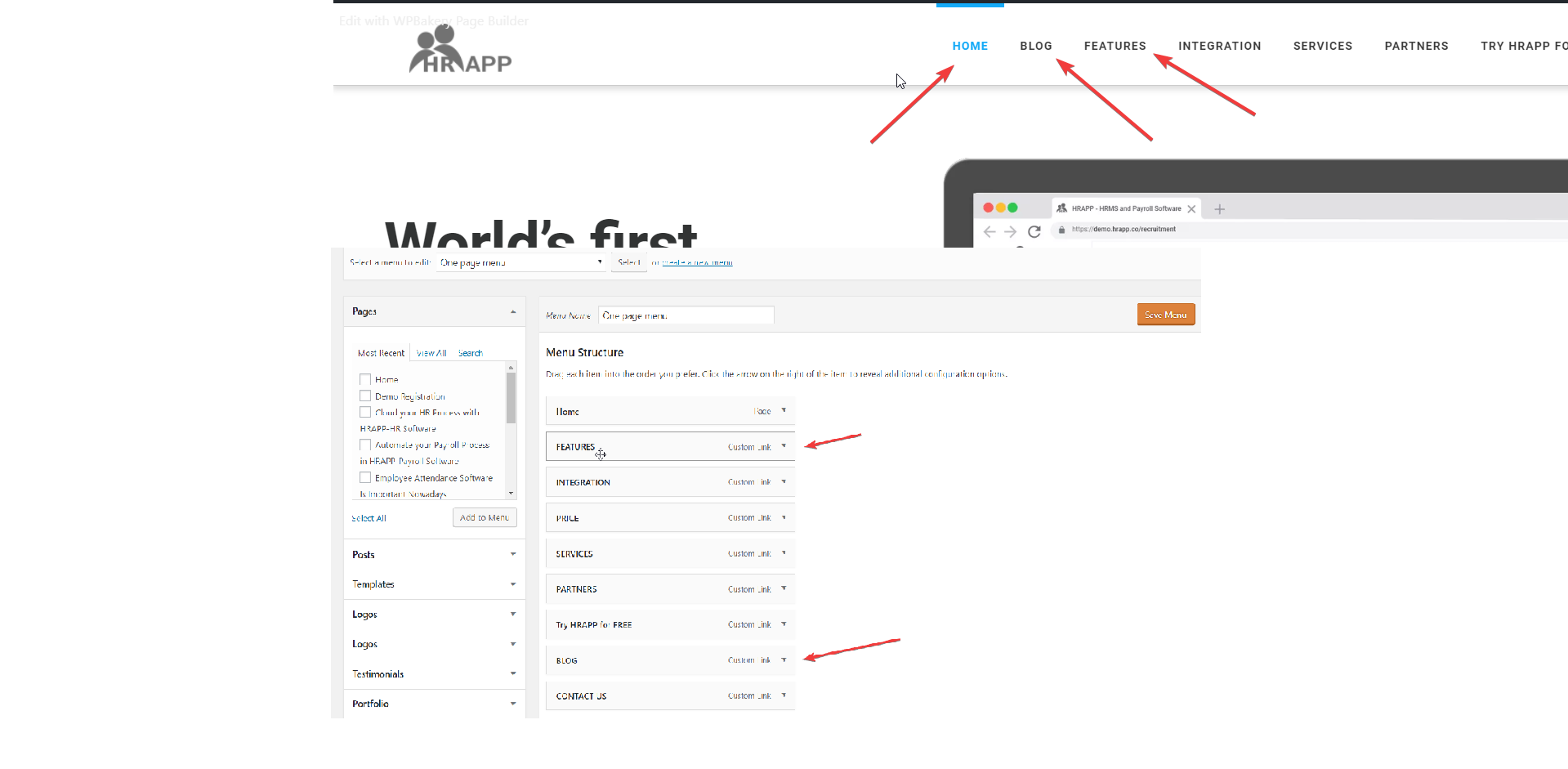Click the browser forward arrow in mockup
Image resolution: width=1568 pixels, height=769 pixels.
1011,232
